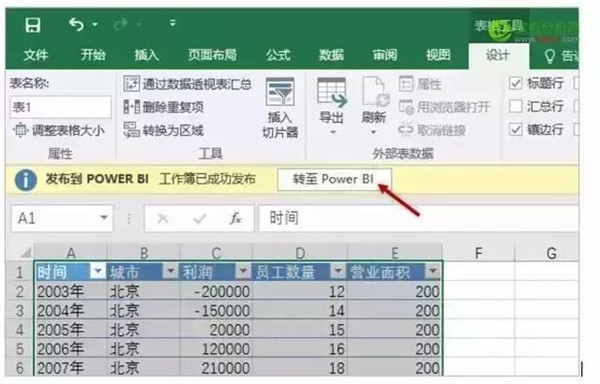Switch to the 插入 ribbon tab
The height and width of the screenshot is (384, 600).
147,55
